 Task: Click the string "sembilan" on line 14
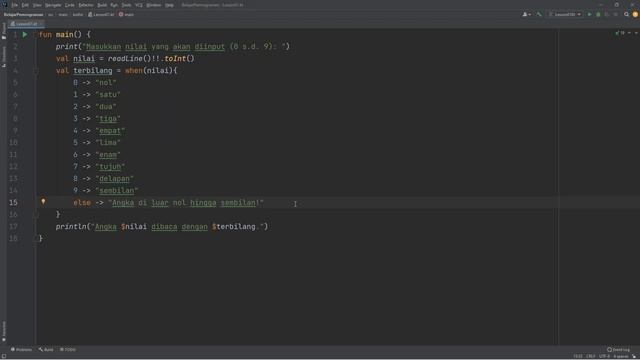[x=117, y=191]
